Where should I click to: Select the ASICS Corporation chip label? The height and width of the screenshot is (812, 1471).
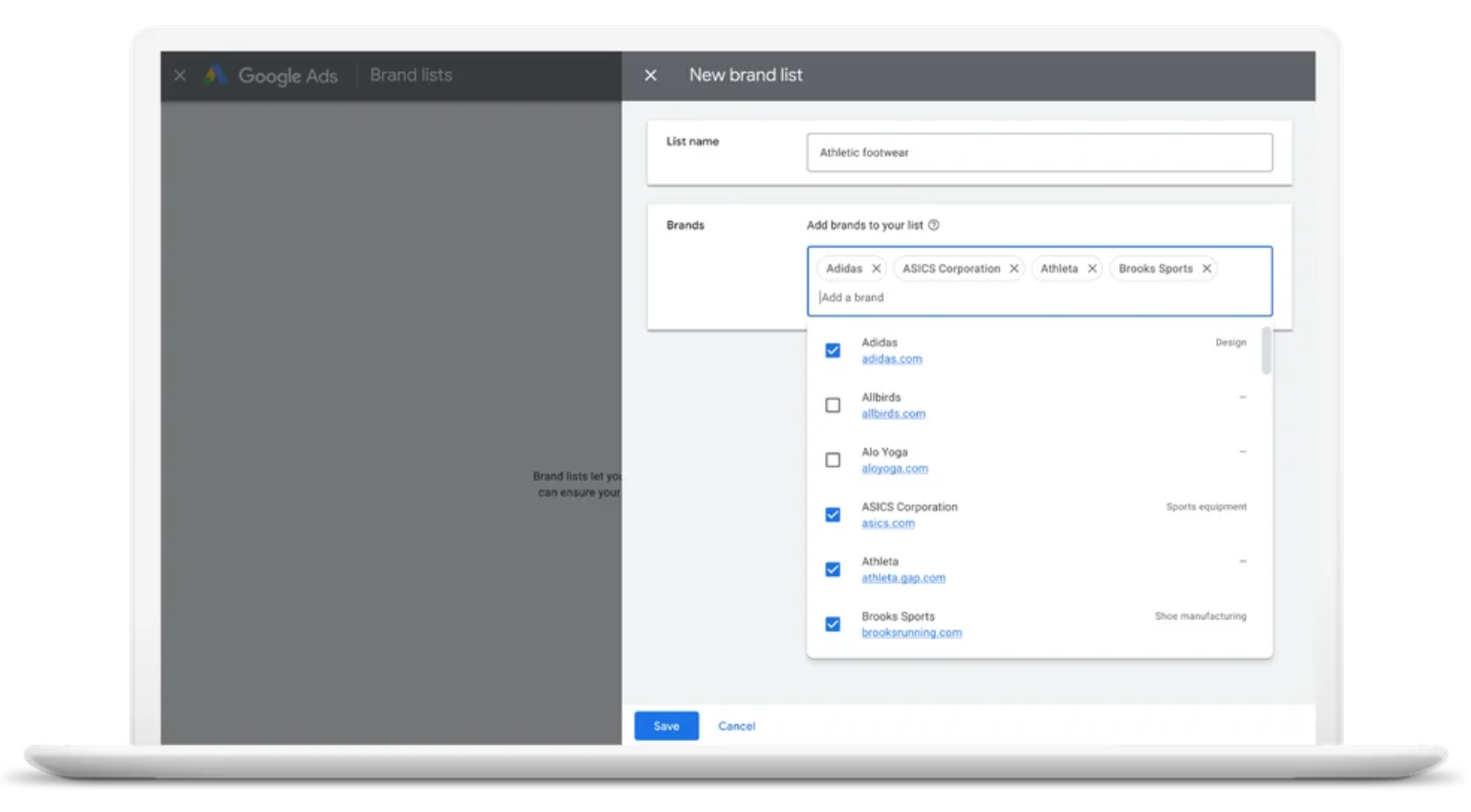coord(951,269)
